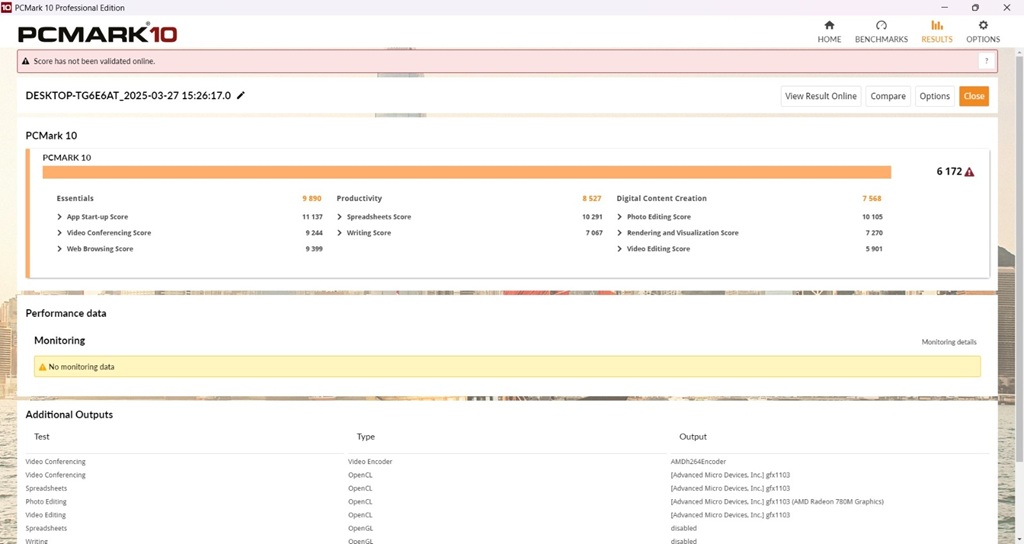Click the Essentials heading
Viewport: 1024px width, 544px height.
click(75, 199)
